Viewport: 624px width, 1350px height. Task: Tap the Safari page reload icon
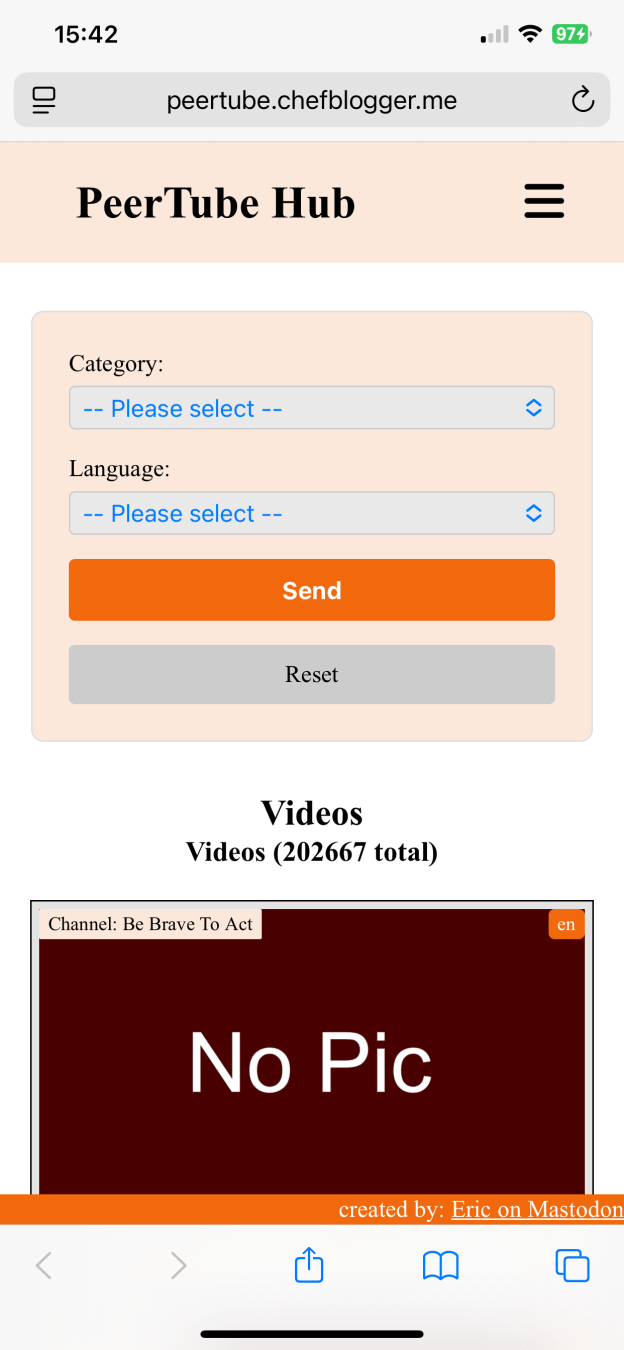(582, 100)
